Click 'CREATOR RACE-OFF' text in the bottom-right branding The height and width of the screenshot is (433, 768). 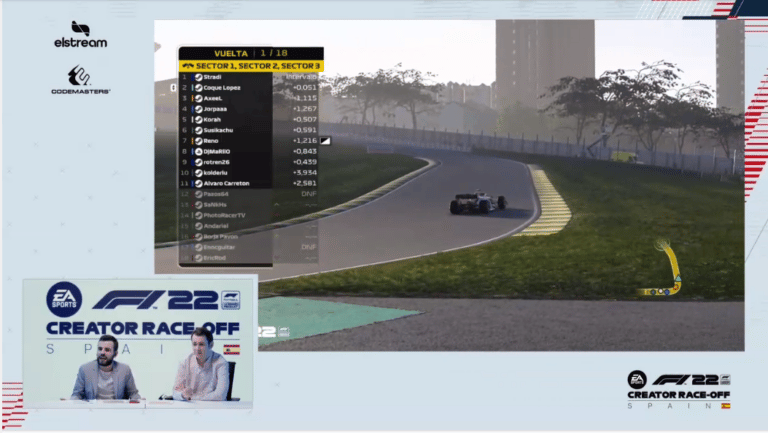678,395
